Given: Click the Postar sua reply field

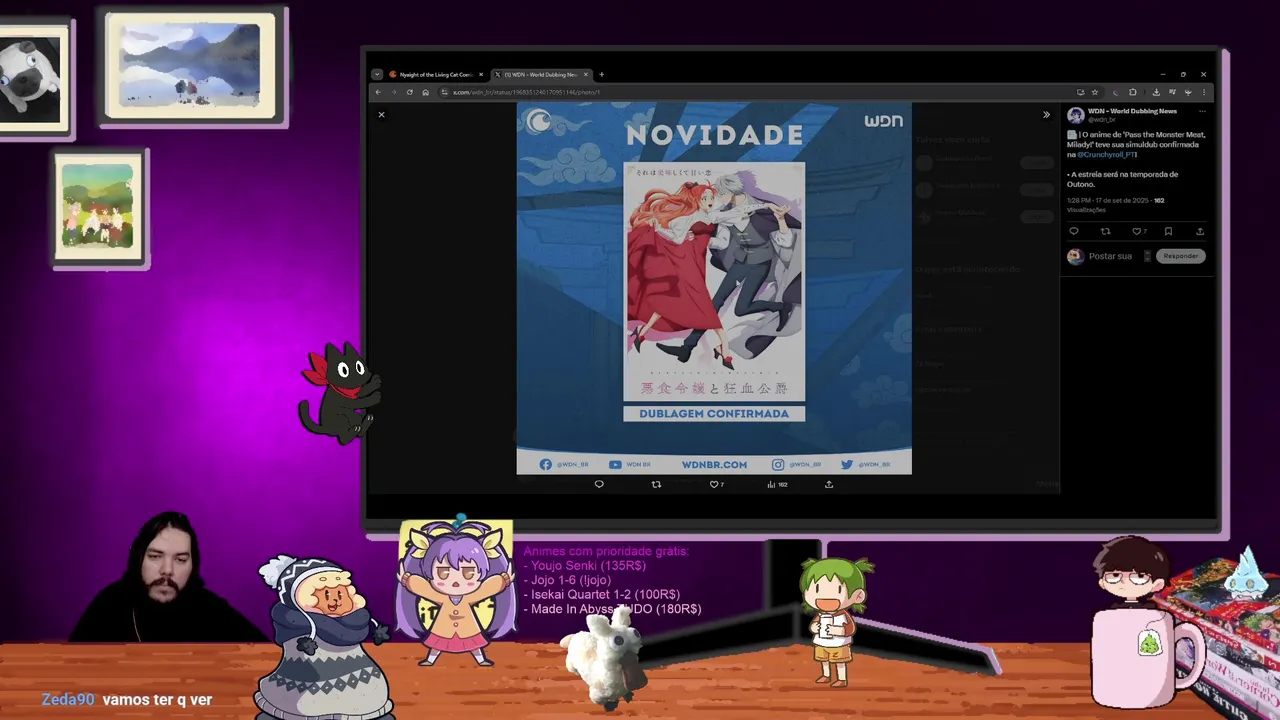Looking at the screenshot, I should (1110, 256).
